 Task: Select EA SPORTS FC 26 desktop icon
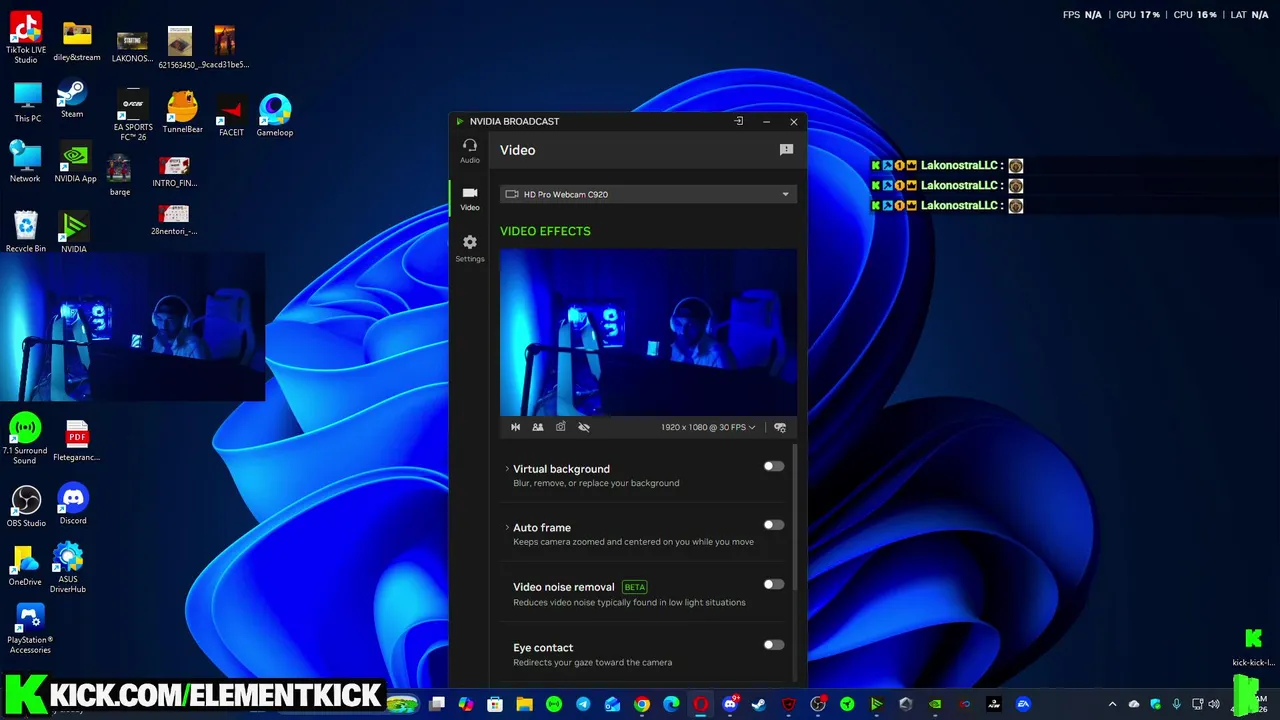133,114
